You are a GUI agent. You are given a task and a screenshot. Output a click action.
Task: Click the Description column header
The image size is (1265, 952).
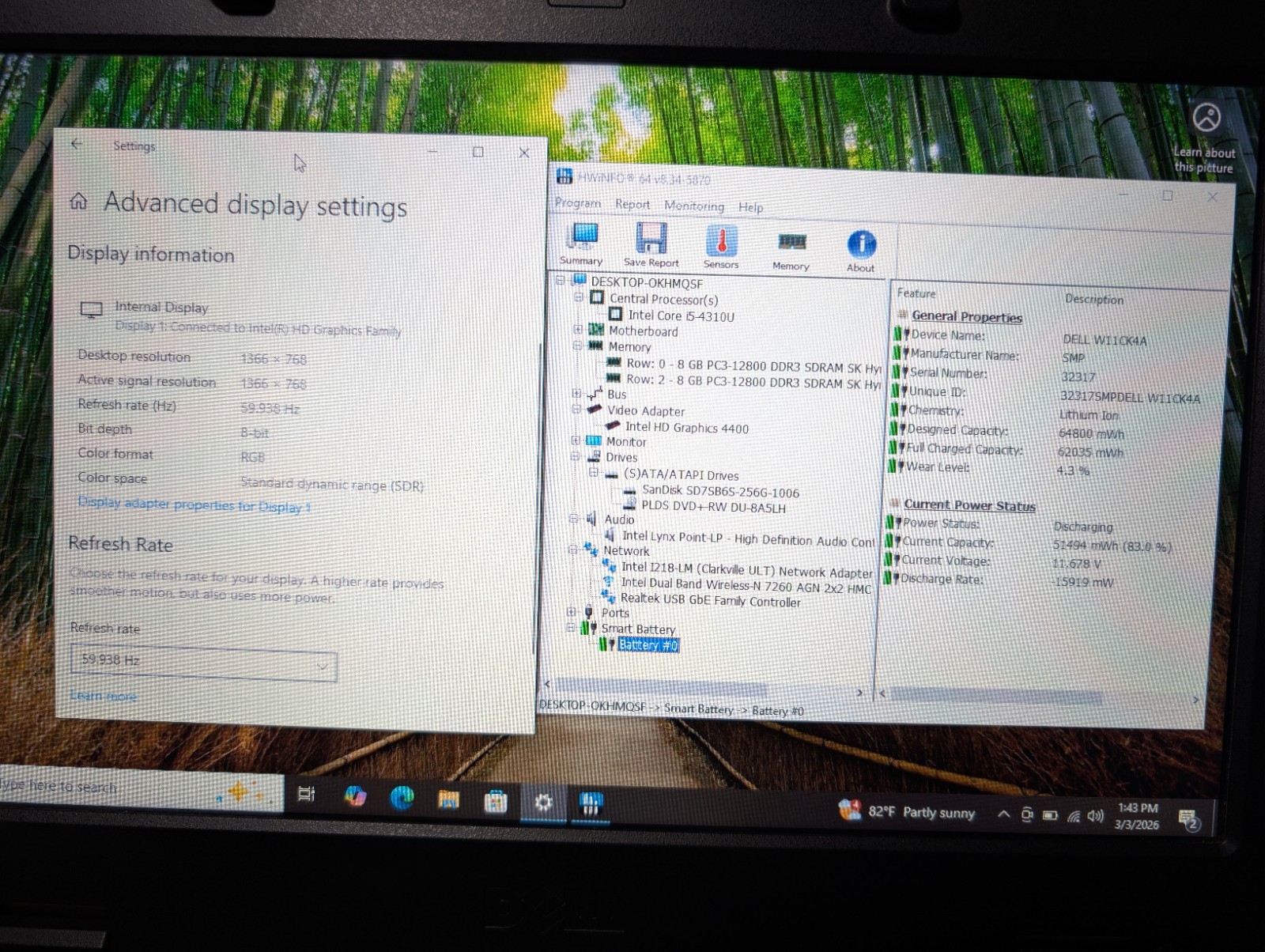1094,299
